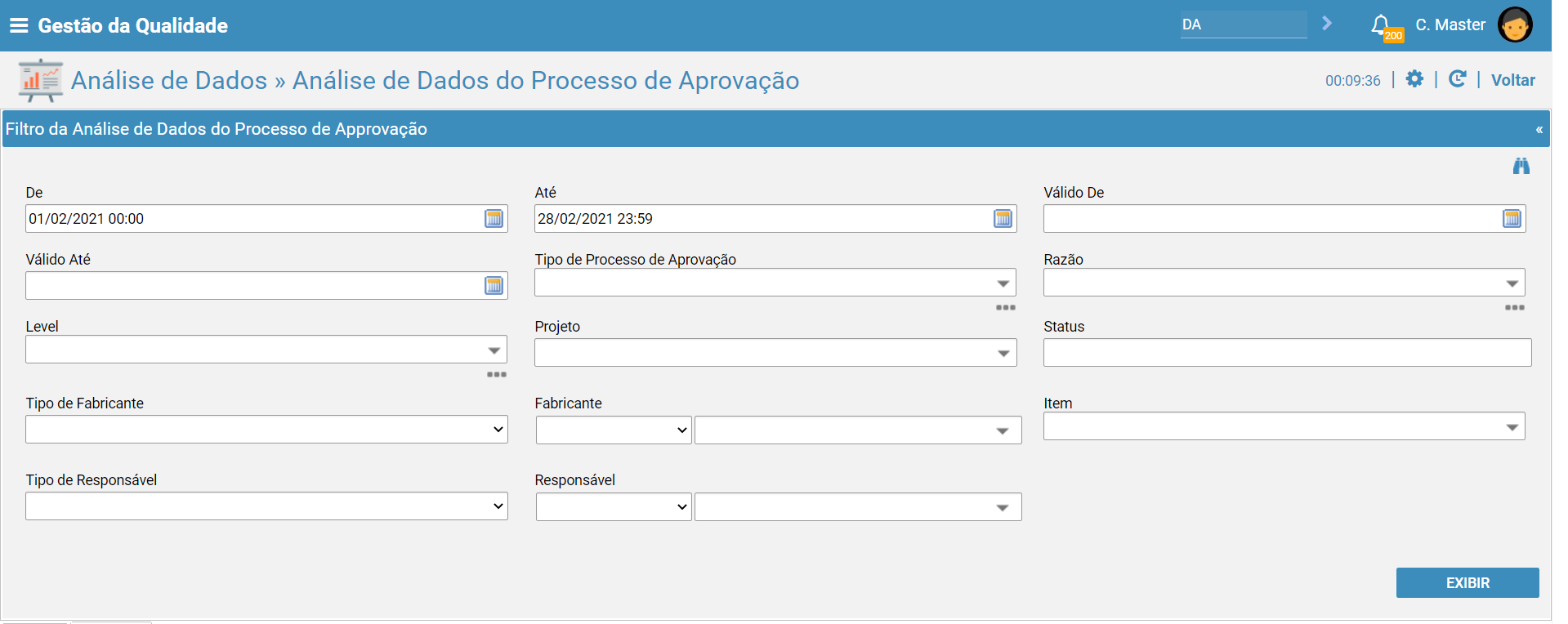Open the small Responsável type select
Viewport: 1568px width, 624px height.
click(614, 506)
